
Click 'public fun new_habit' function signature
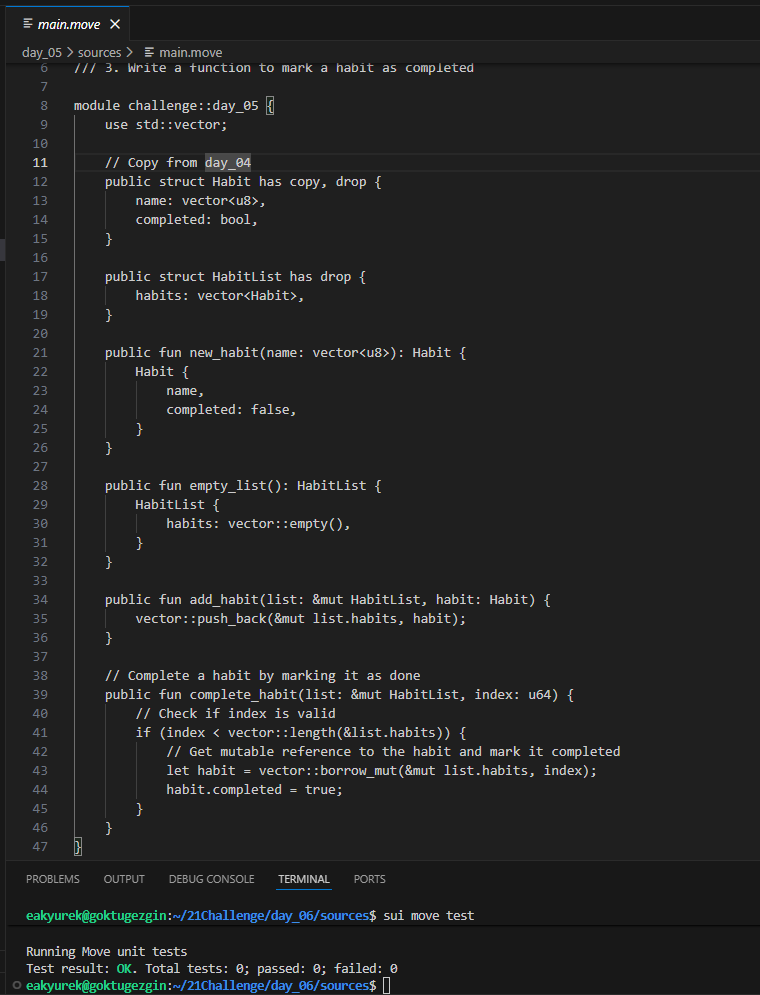pos(285,352)
